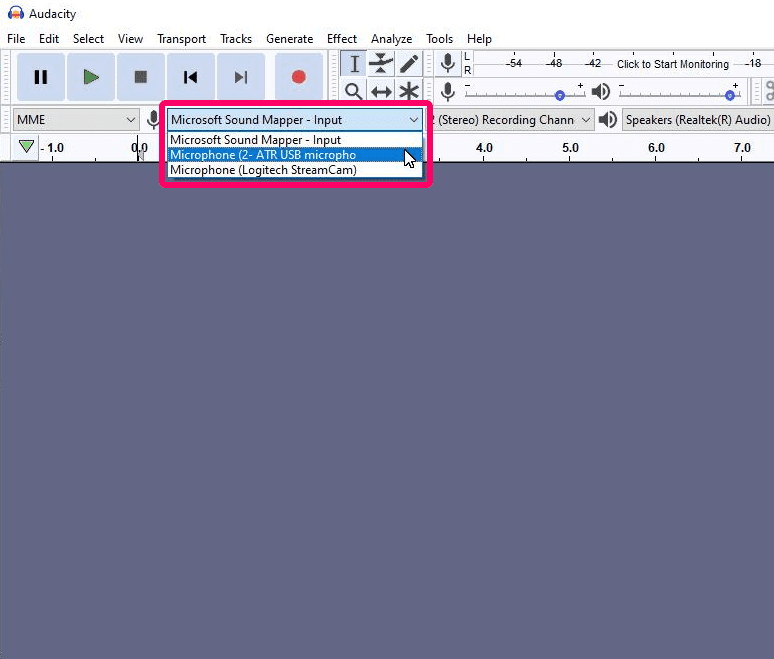Choose Microsoft Sound Mapper - Input from list
Viewport: 774px width, 659px height.
pyautogui.click(x=295, y=140)
